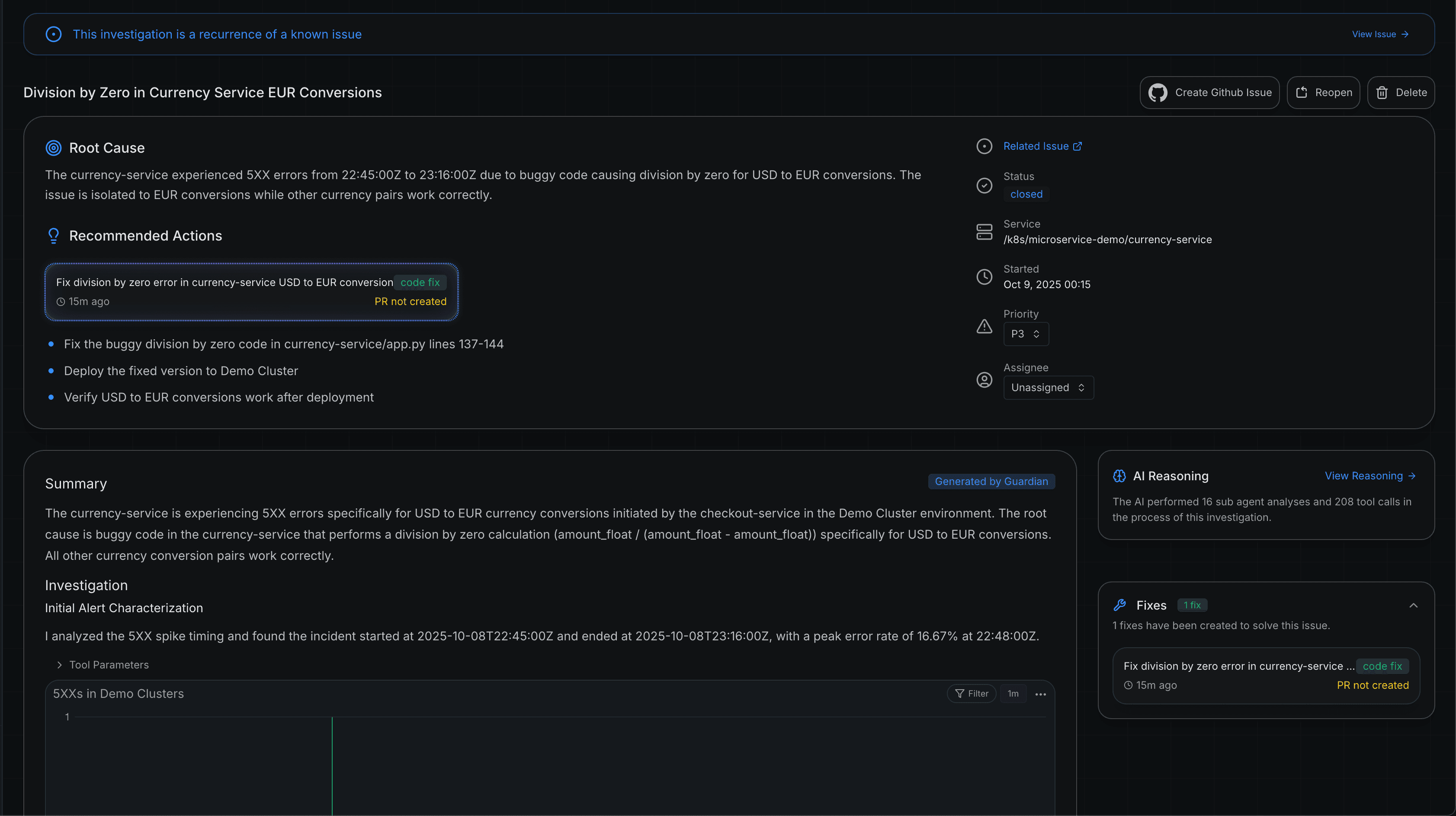
Task: Open the fix card under Recommended Actions
Action: tap(251, 292)
